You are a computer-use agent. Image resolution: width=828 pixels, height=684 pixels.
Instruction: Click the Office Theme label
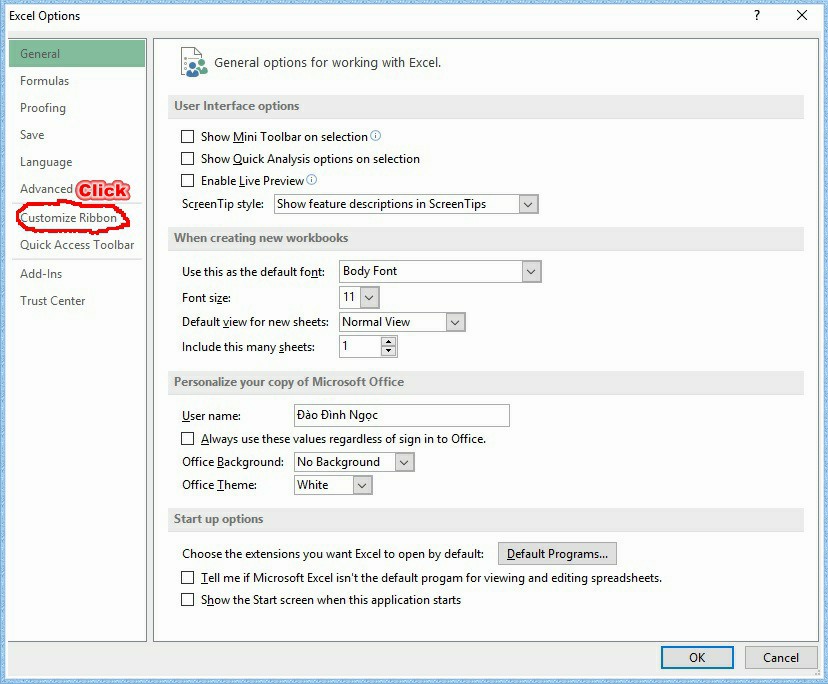click(x=219, y=485)
